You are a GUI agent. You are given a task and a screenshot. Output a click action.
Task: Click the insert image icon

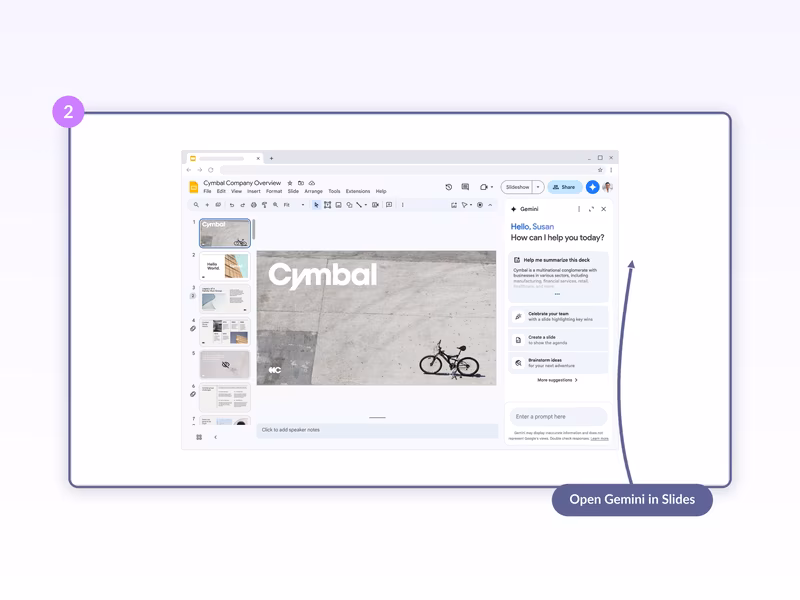(338, 205)
